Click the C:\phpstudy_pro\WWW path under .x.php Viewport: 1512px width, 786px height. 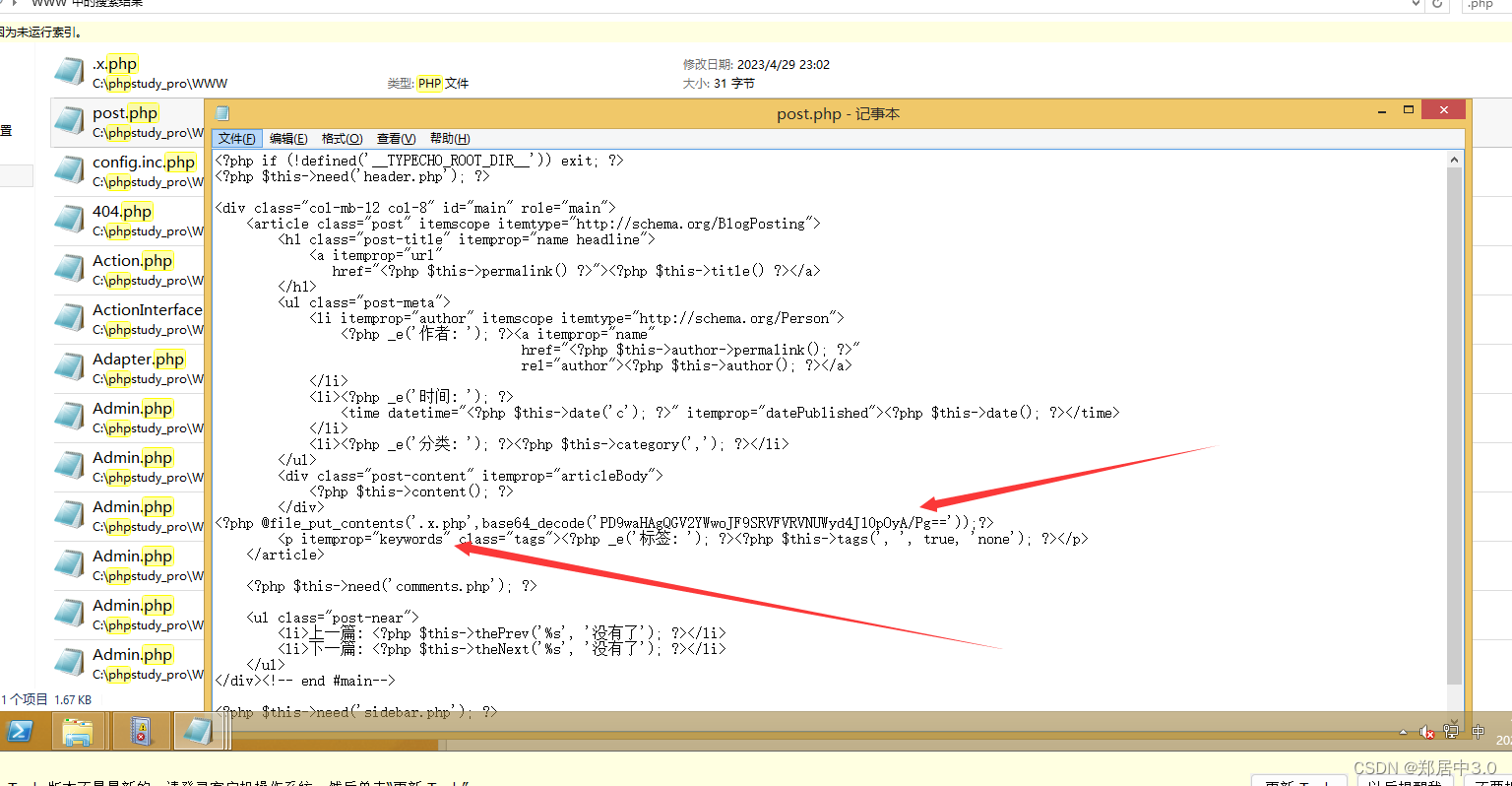[159, 84]
